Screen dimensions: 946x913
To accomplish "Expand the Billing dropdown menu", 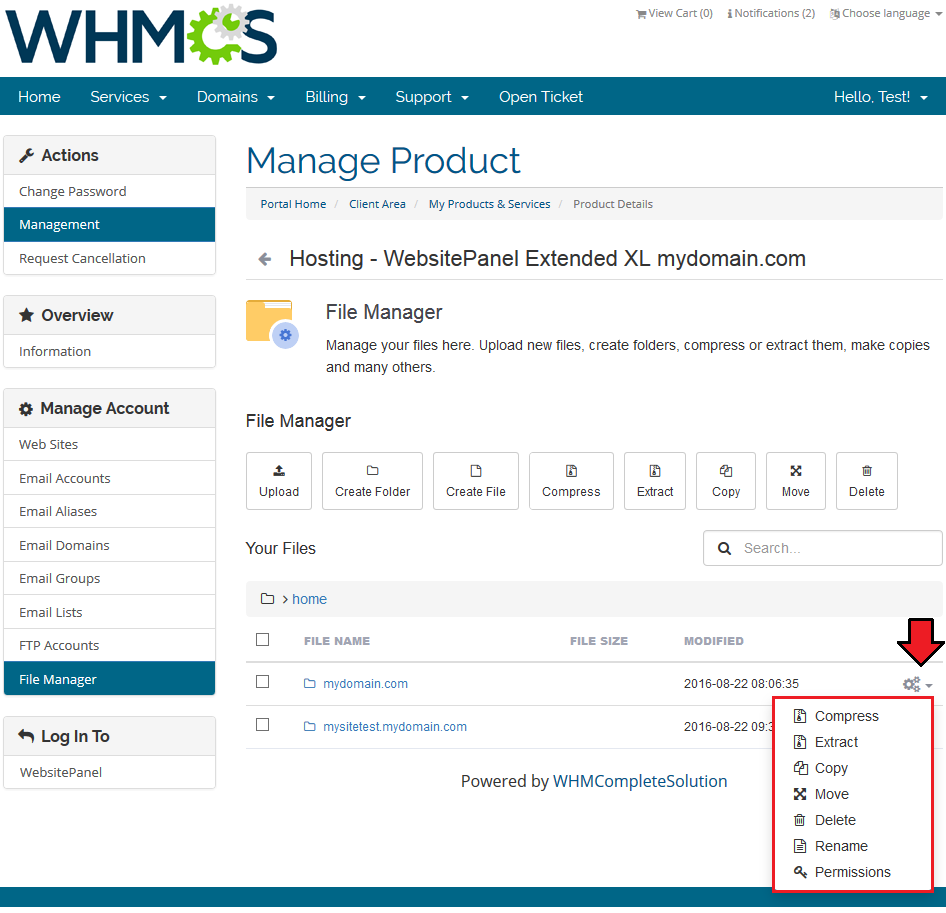I will (x=335, y=97).
